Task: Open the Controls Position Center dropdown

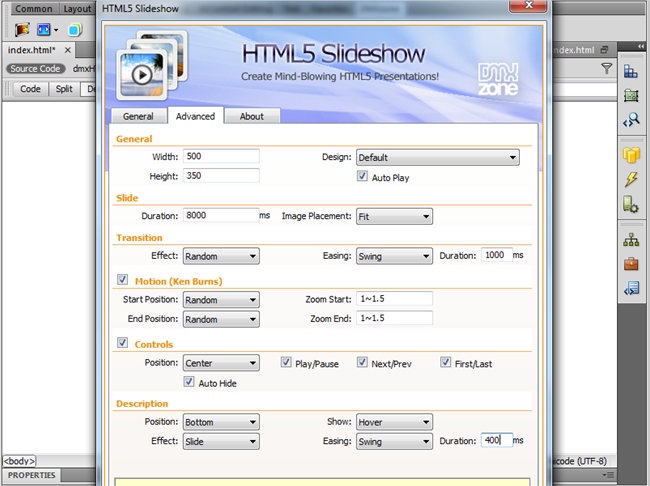Action: [221, 363]
